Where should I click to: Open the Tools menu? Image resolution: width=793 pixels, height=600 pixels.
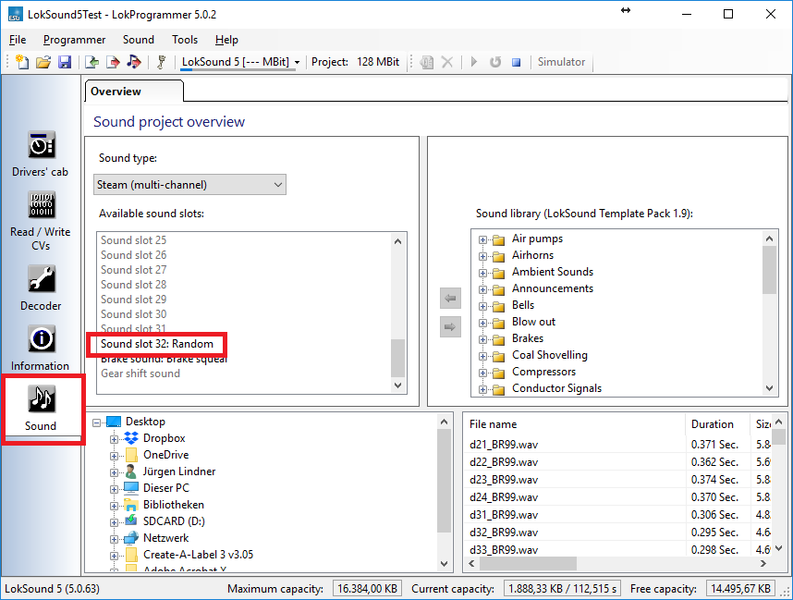pyautogui.click(x=185, y=39)
